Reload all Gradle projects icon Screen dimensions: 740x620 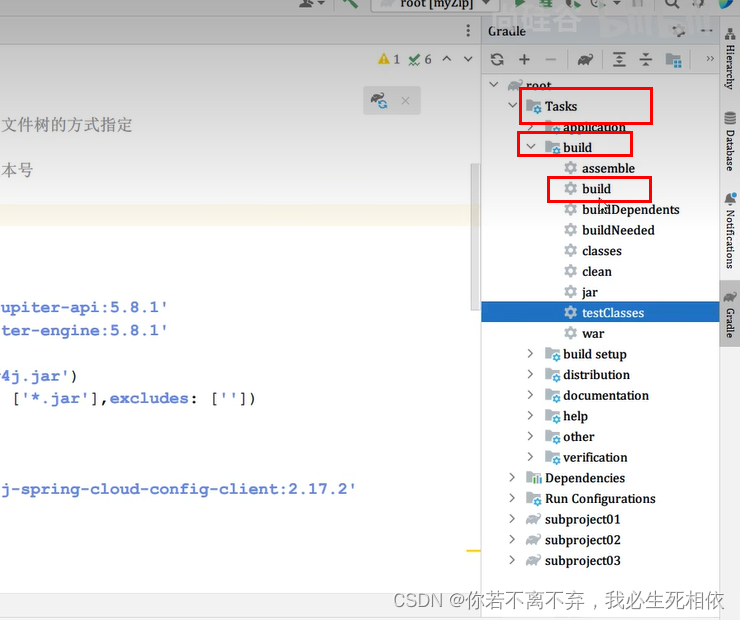click(497, 59)
